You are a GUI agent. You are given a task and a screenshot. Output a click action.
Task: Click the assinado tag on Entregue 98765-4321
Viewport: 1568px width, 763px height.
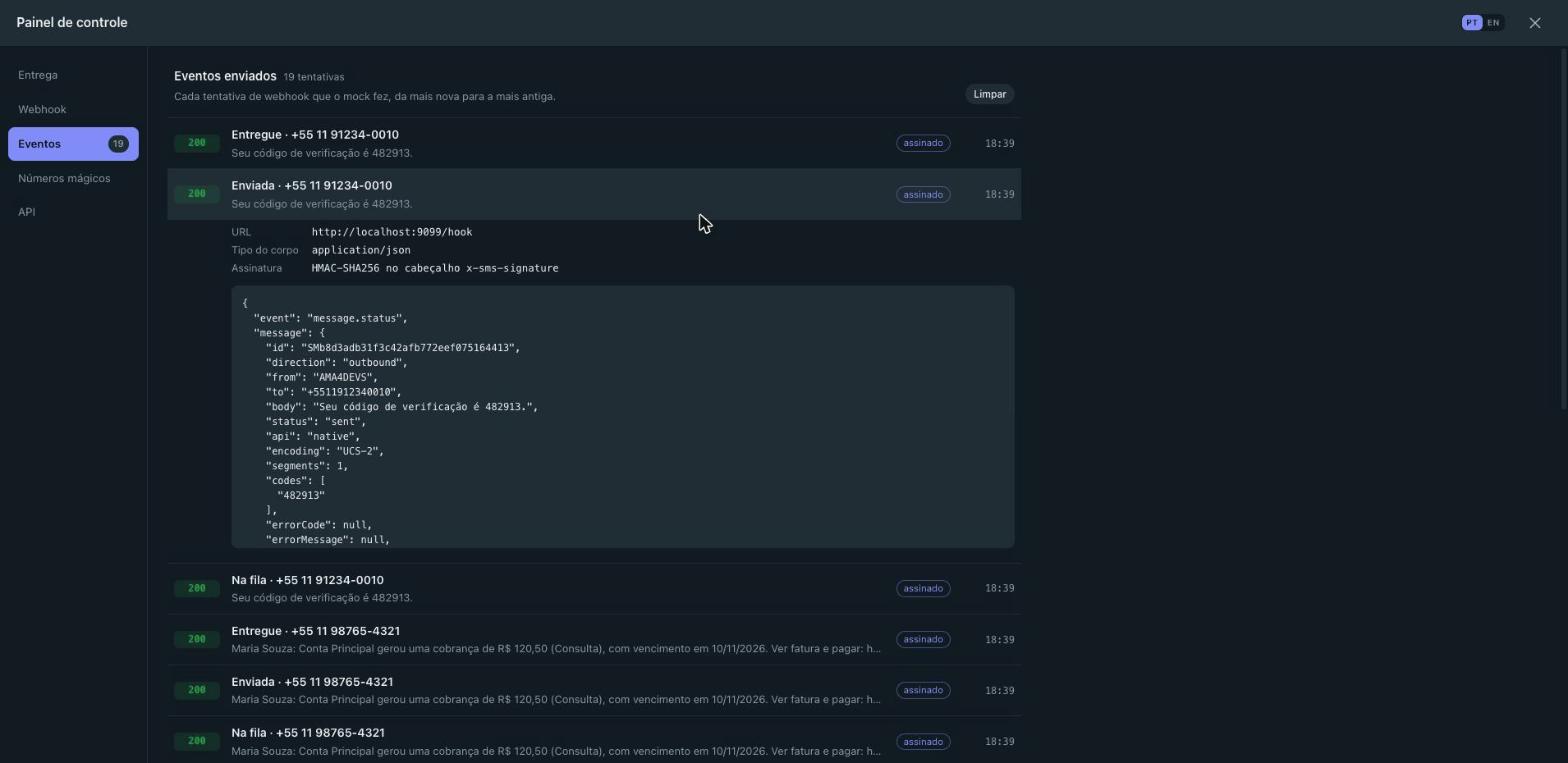pos(923,639)
